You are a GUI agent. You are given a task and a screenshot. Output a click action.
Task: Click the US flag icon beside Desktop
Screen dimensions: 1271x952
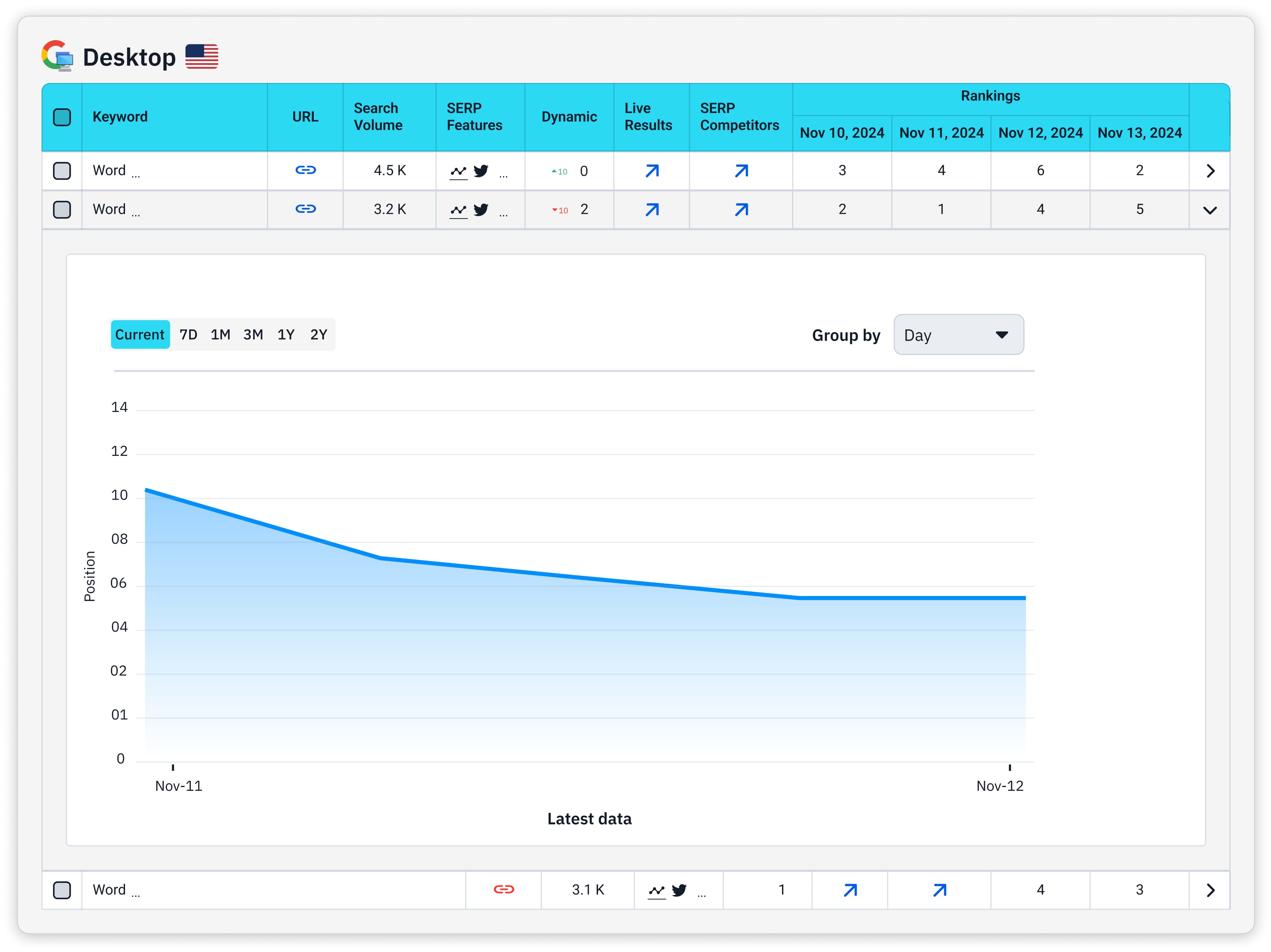click(202, 56)
